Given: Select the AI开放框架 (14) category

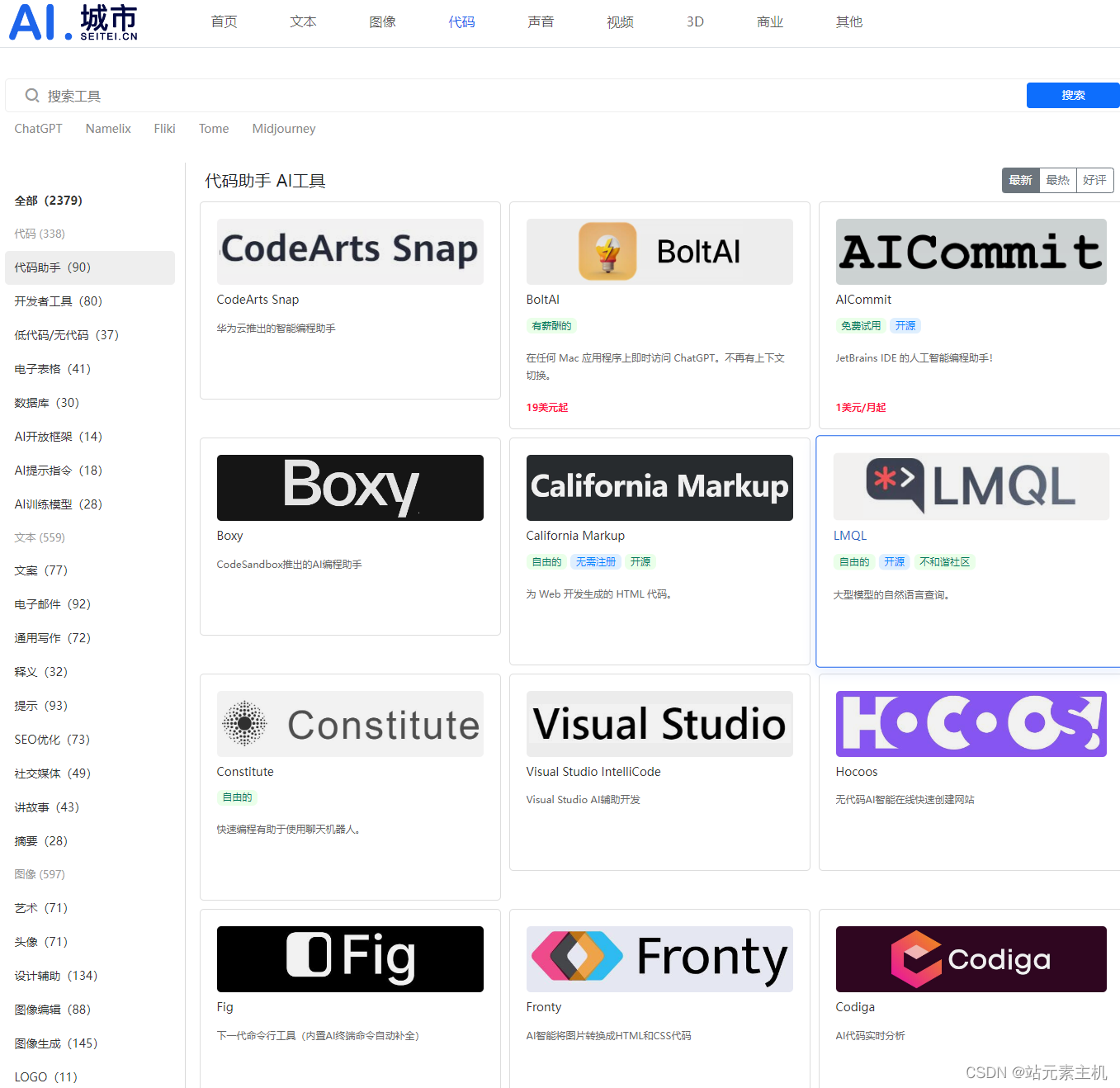Looking at the screenshot, I should 58,437.
